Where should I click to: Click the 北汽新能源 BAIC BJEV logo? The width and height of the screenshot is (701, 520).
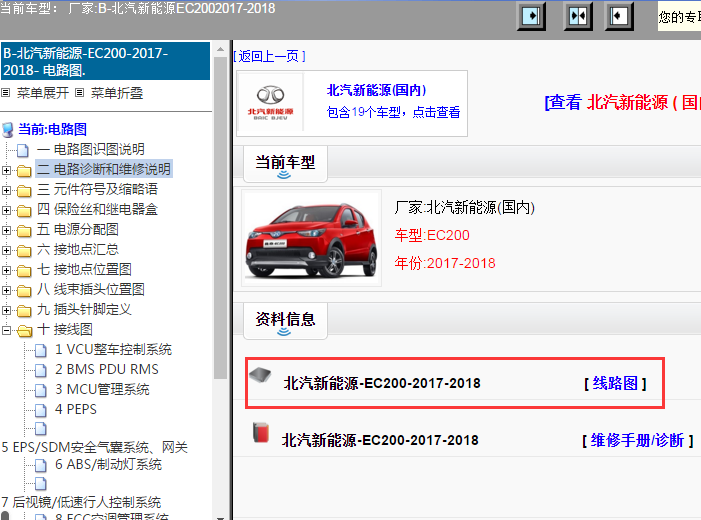pyautogui.click(x=270, y=103)
